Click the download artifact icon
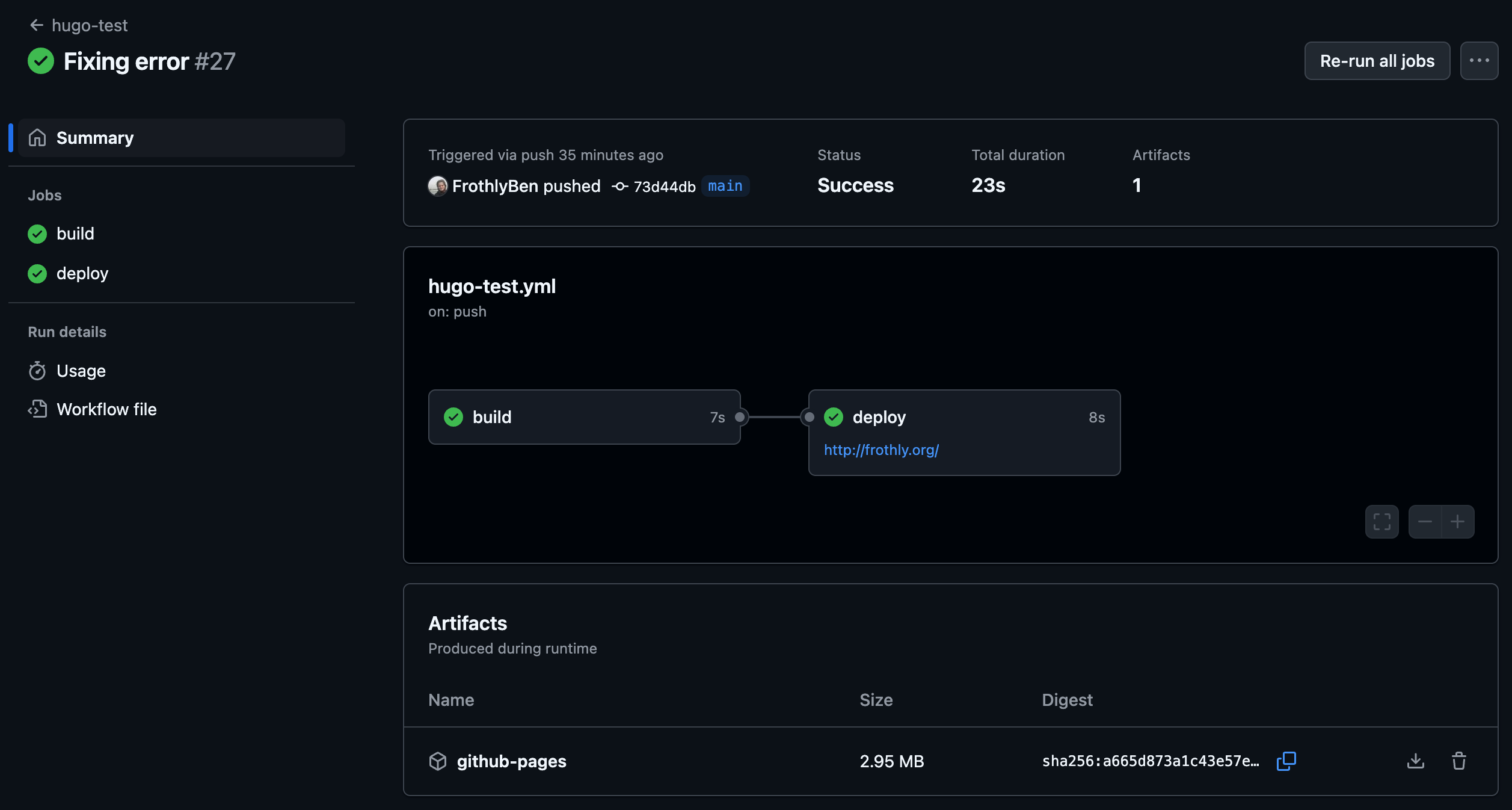This screenshot has width=1512, height=810. 1416,761
